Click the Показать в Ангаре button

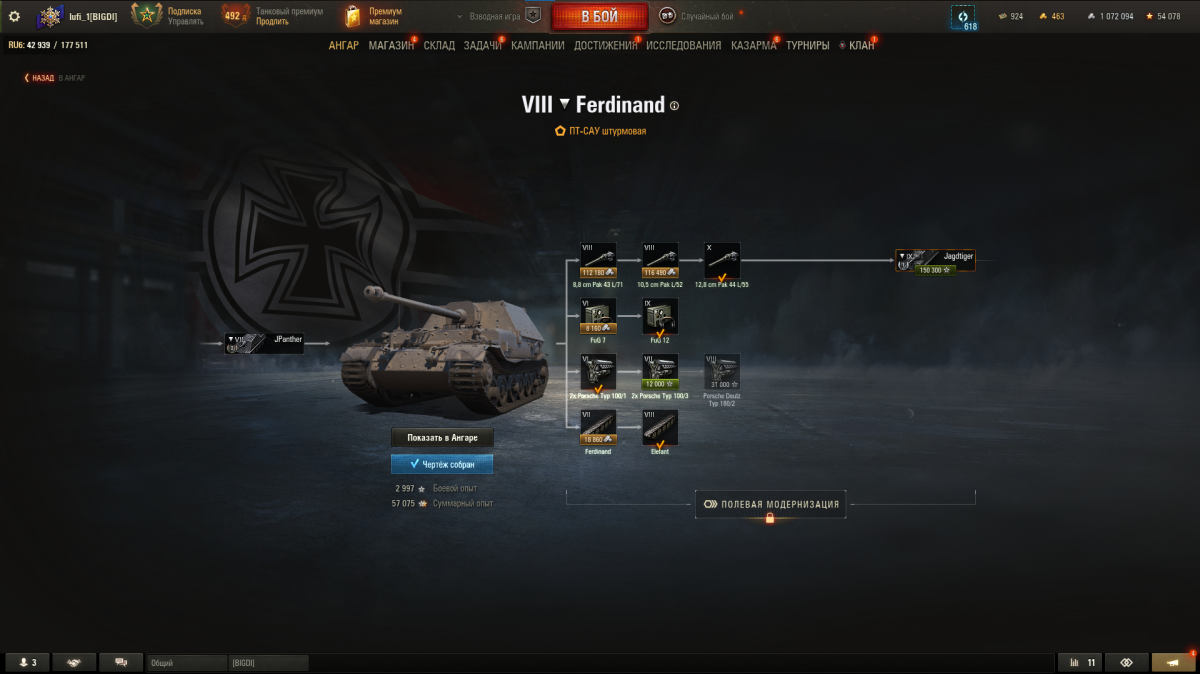coord(442,438)
